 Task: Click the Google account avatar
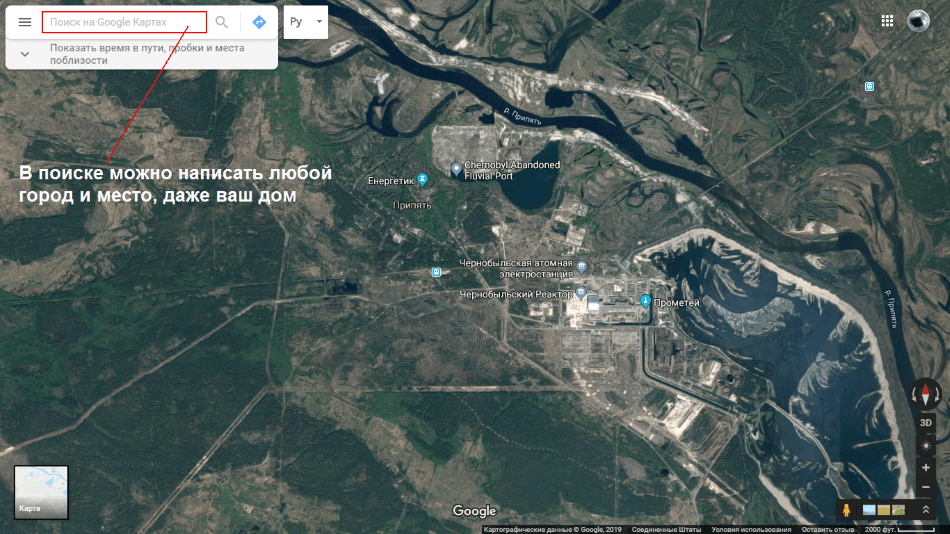point(919,21)
